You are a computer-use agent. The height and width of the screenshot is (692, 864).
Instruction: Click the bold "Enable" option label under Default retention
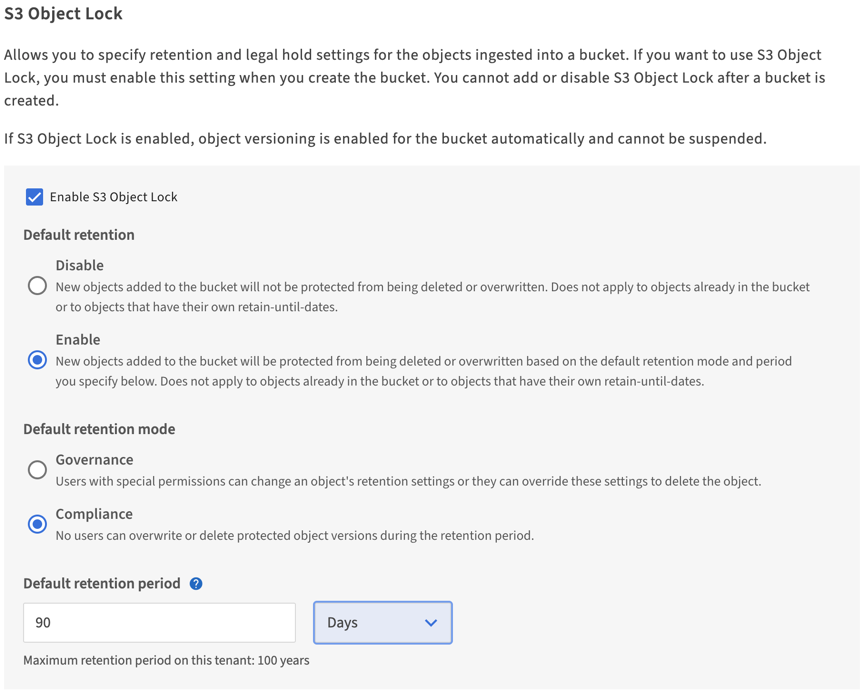click(x=77, y=340)
